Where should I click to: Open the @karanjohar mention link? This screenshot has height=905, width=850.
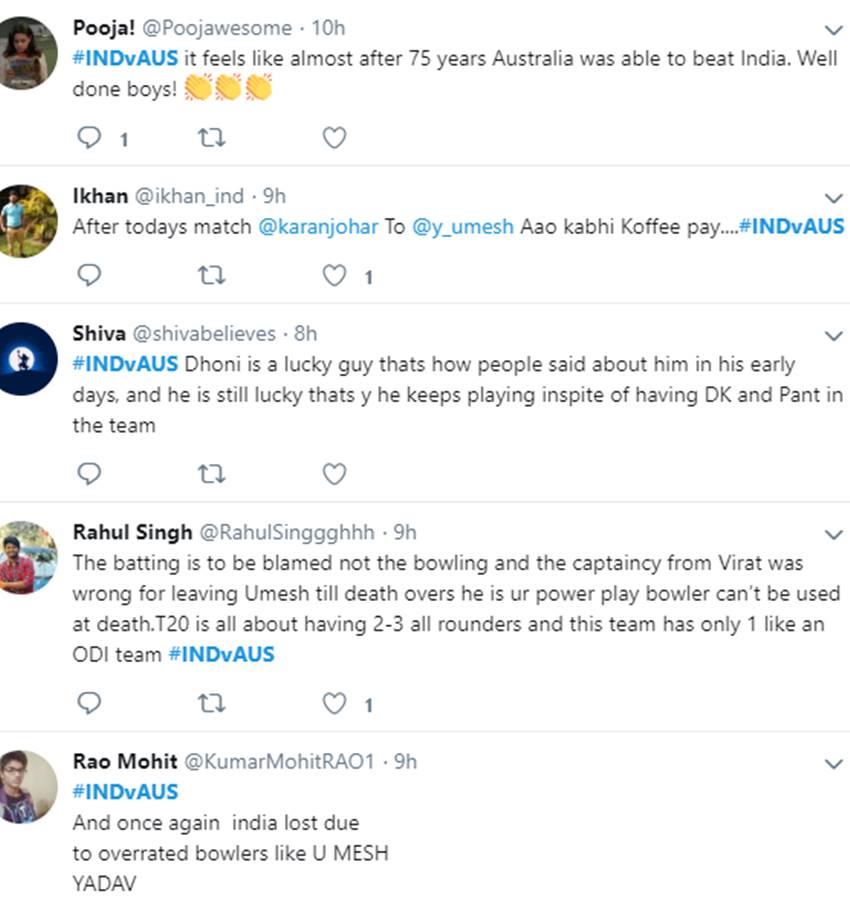click(318, 227)
